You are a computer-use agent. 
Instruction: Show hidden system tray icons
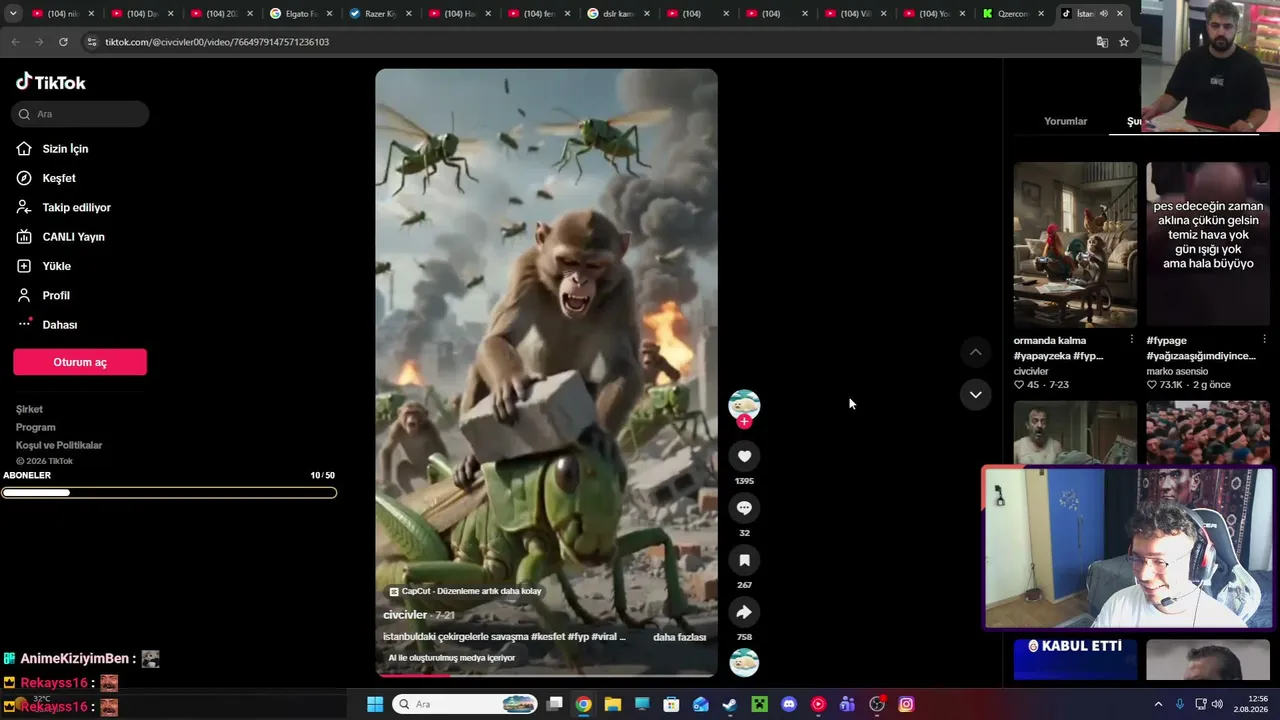tap(1158, 704)
